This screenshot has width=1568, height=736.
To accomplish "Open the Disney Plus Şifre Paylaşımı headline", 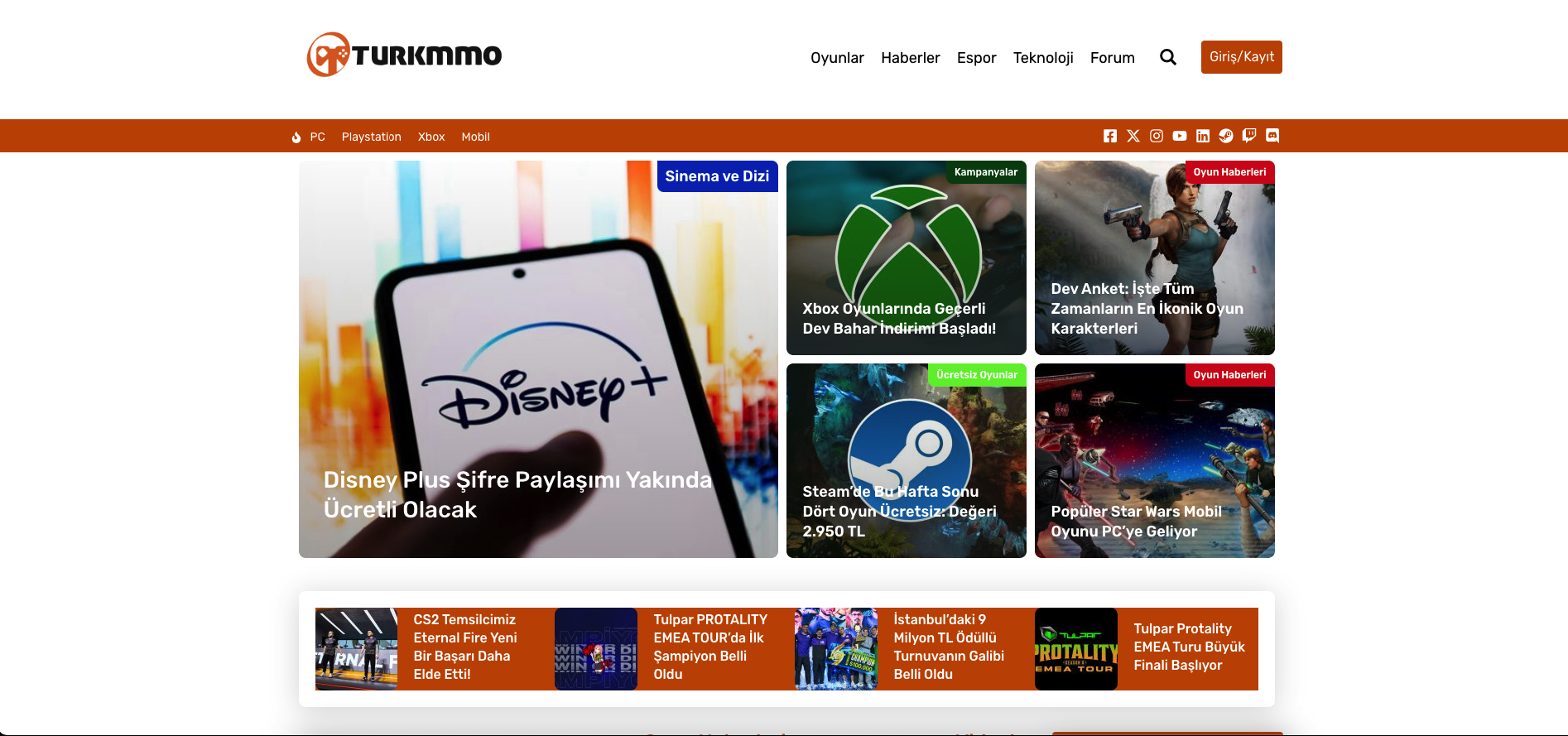I will click(517, 494).
